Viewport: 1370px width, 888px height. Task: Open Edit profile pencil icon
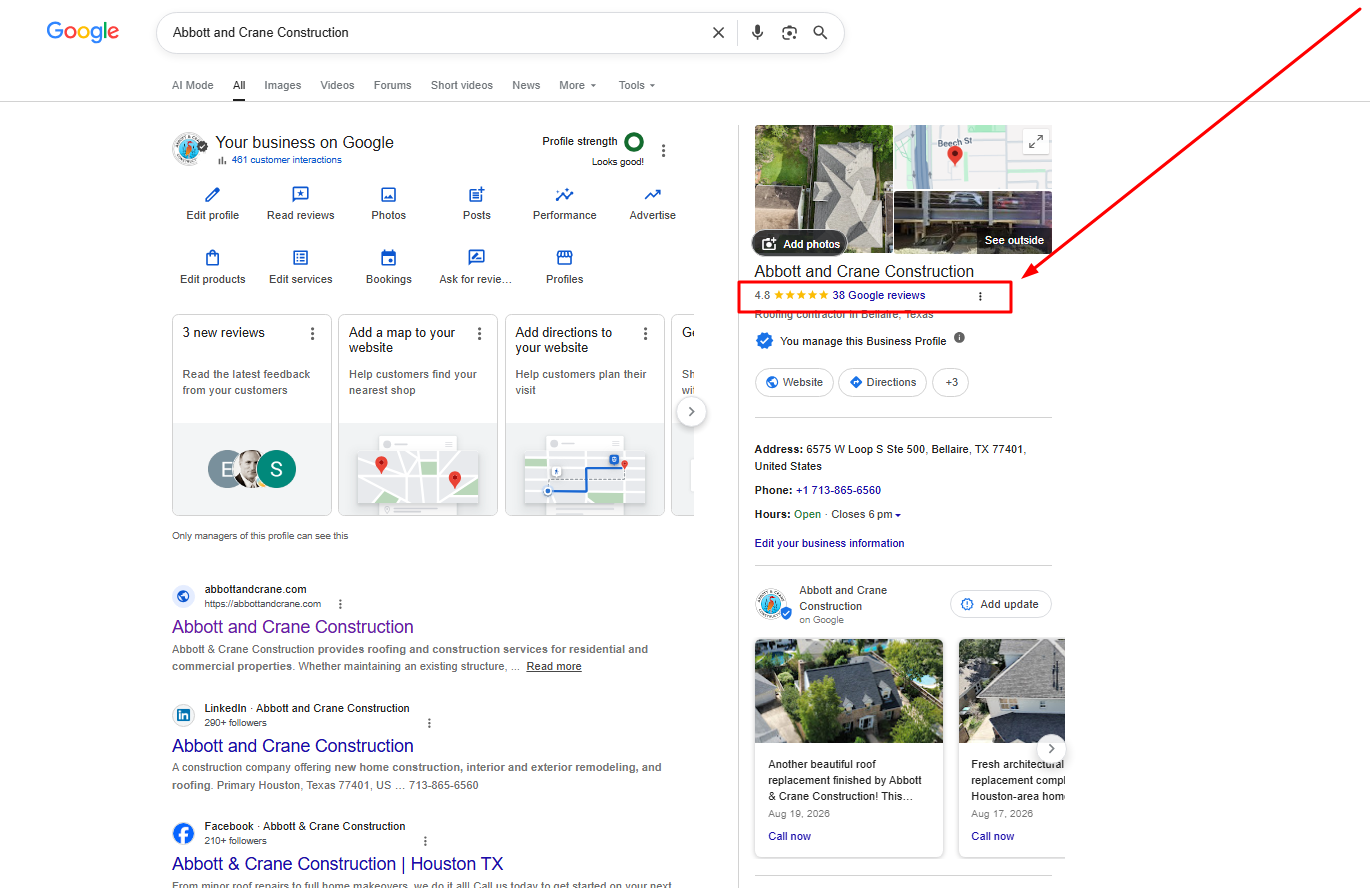point(212,195)
